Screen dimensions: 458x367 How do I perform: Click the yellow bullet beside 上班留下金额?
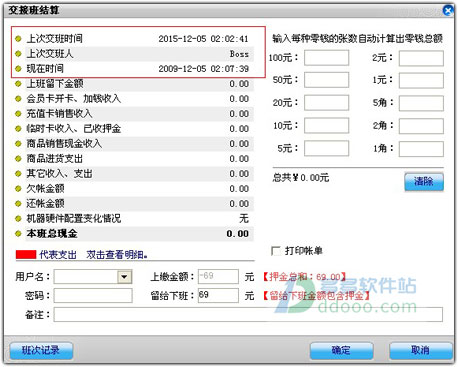point(18,84)
